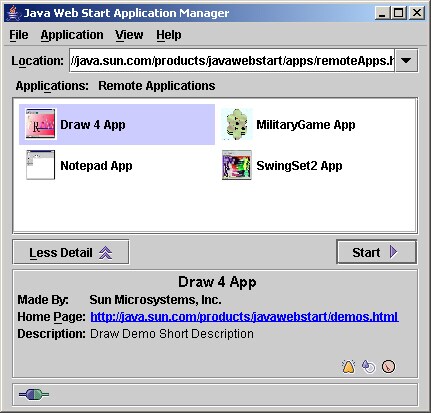Click the MilitaryGame App label
The width and height of the screenshot is (431, 413).
pos(306,125)
